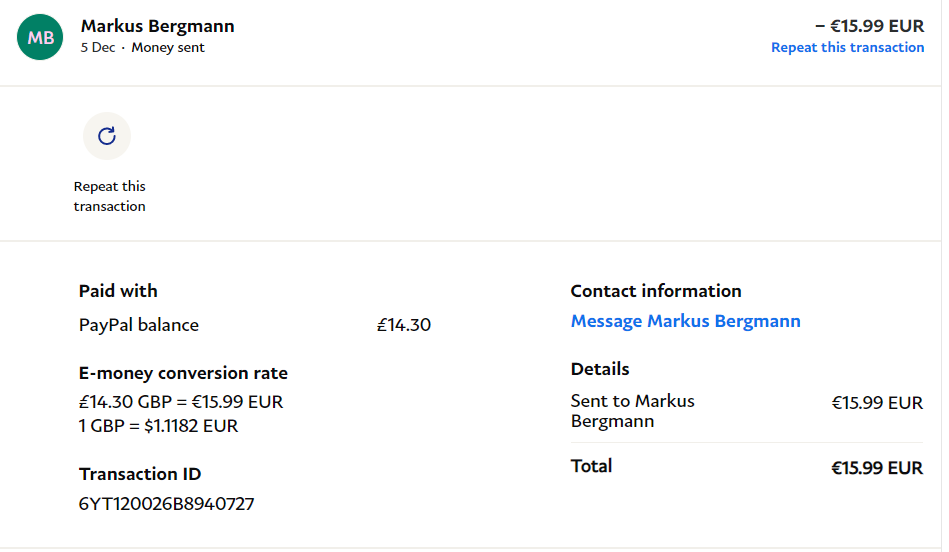The image size is (949, 552).
Task: Click the 1 GBP = $1.1182 EUR rate
Action: point(158,426)
